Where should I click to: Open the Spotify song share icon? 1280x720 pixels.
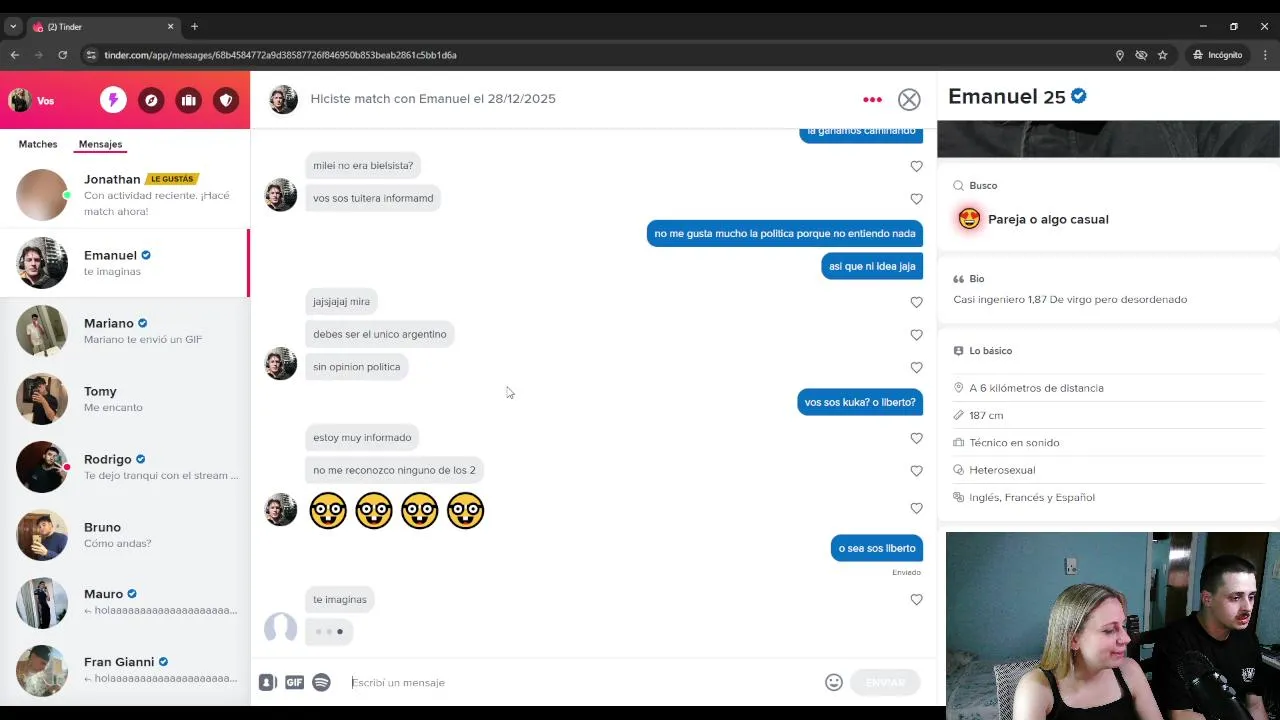click(321, 682)
